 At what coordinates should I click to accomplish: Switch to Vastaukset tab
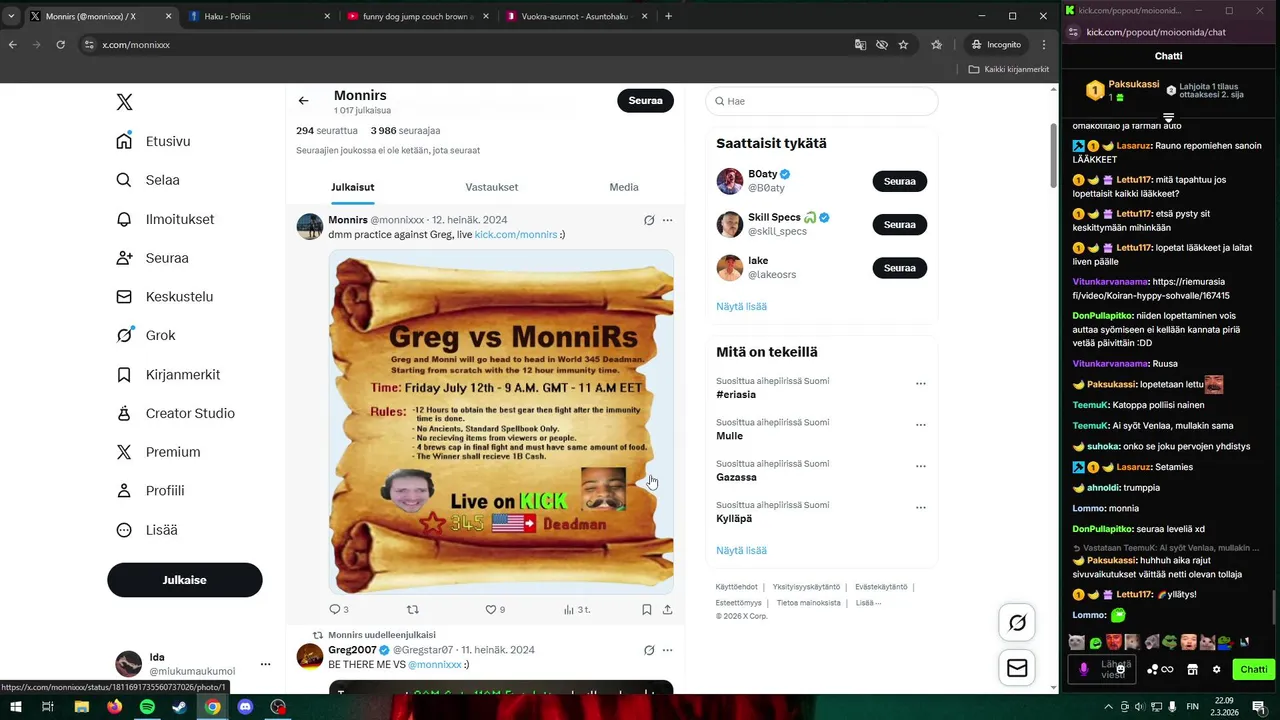coord(492,187)
